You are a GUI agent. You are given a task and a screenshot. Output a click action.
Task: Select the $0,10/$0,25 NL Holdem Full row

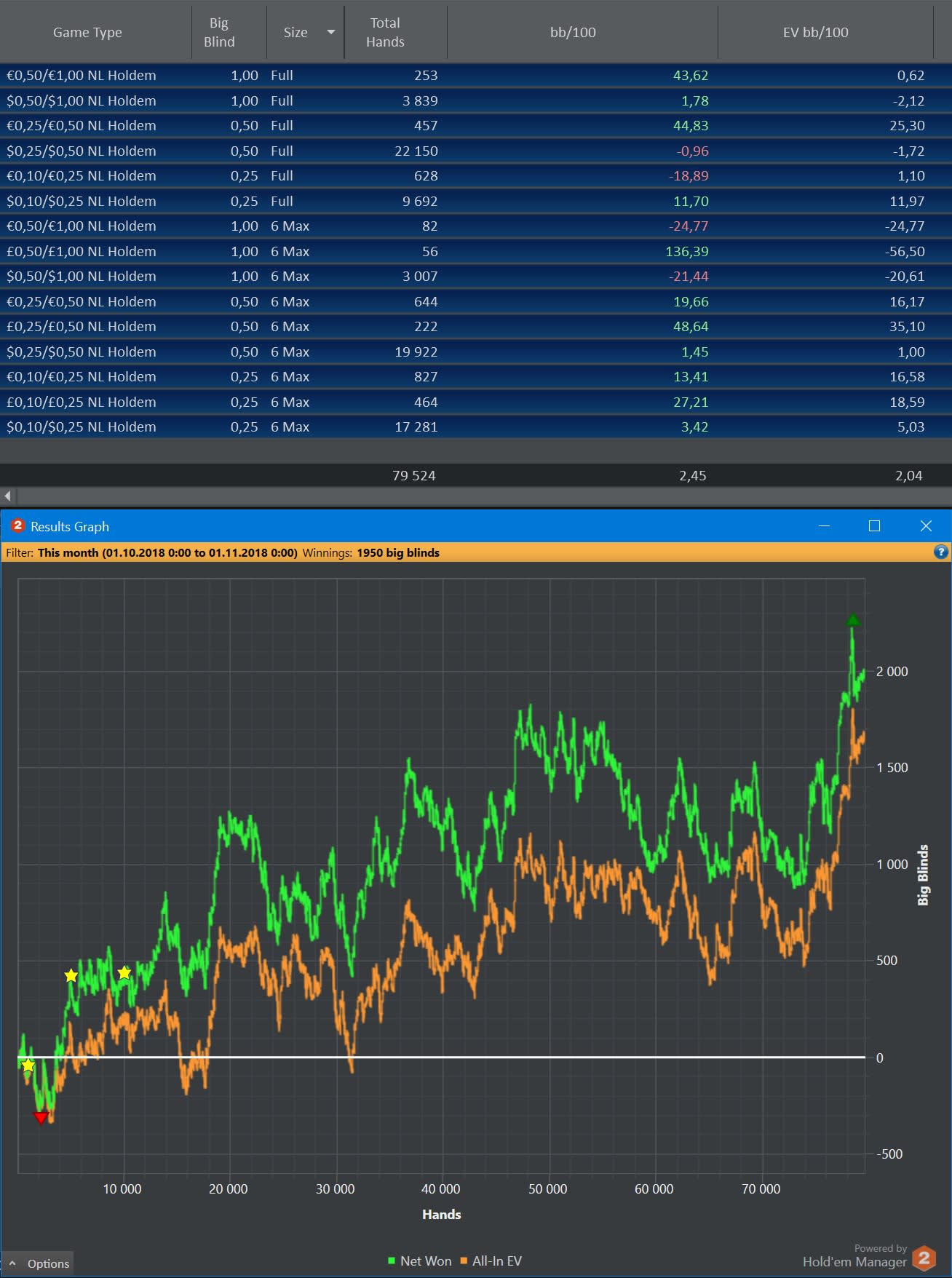pyautogui.click(x=476, y=201)
